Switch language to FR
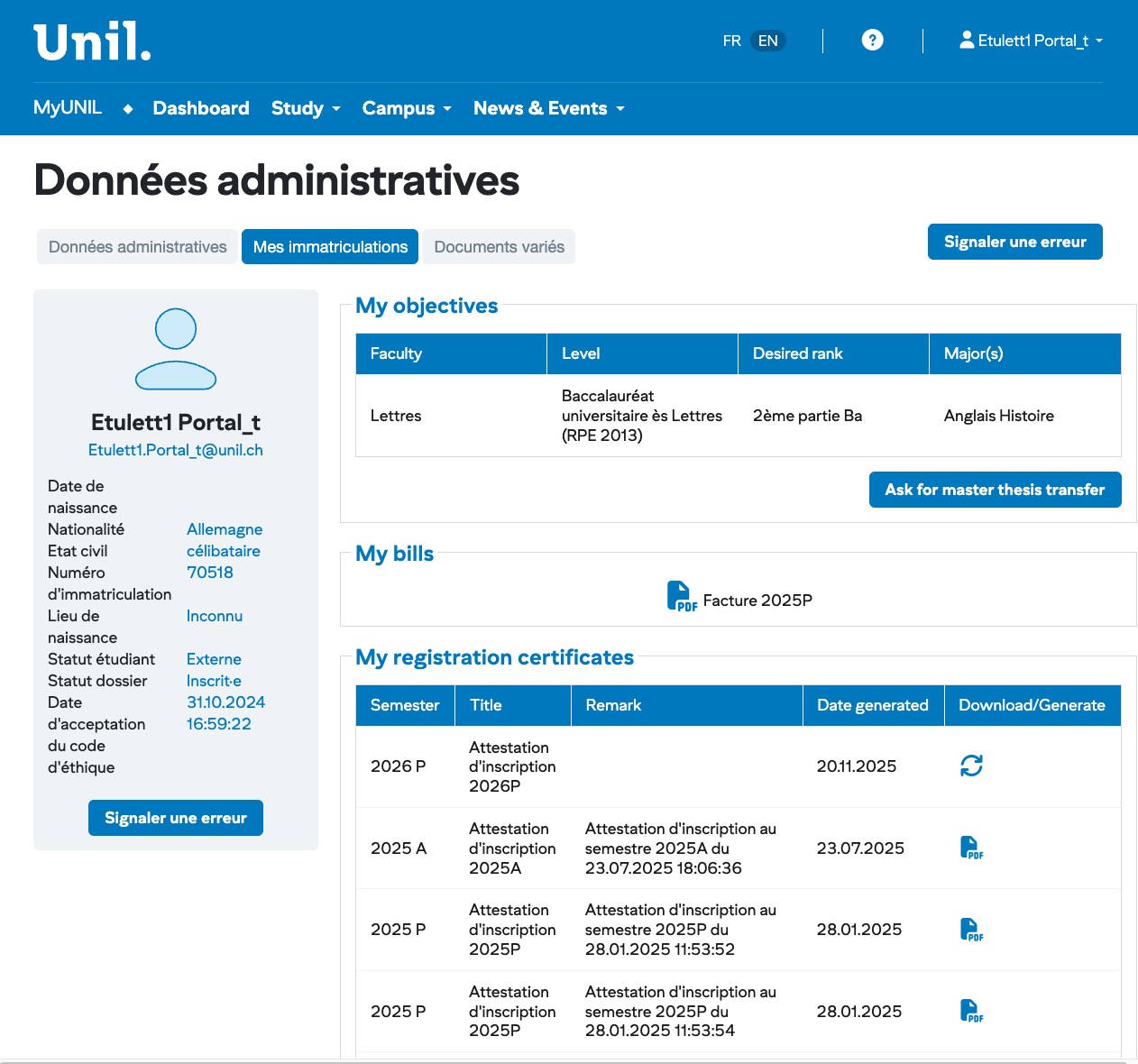 point(731,41)
